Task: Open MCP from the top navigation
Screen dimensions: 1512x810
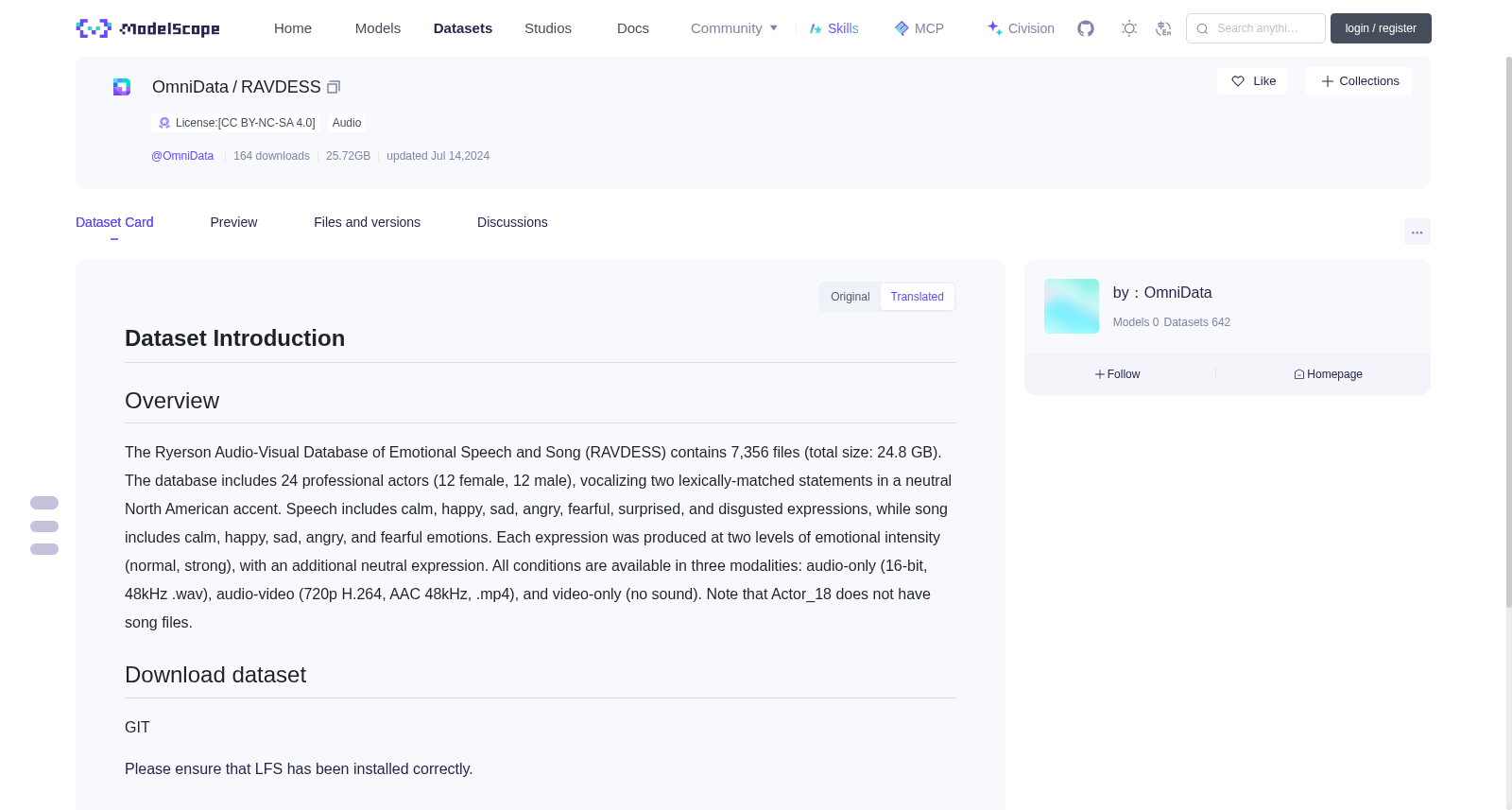Action: pyautogui.click(x=919, y=28)
